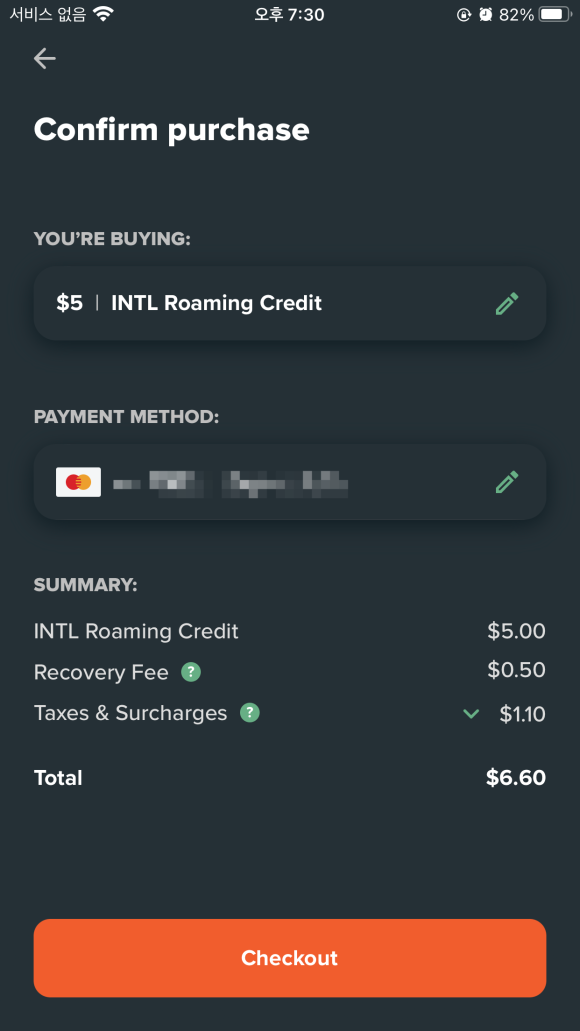This screenshot has width=580, height=1031.
Task: Tap the Confirm purchase heading
Action: point(172,130)
